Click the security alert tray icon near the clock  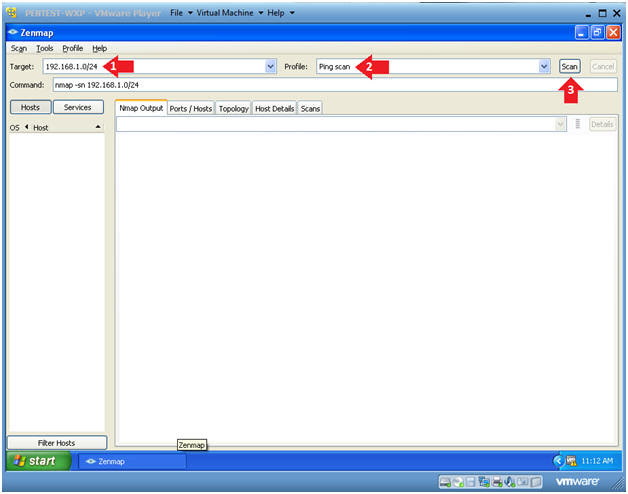pyautogui.click(x=571, y=461)
